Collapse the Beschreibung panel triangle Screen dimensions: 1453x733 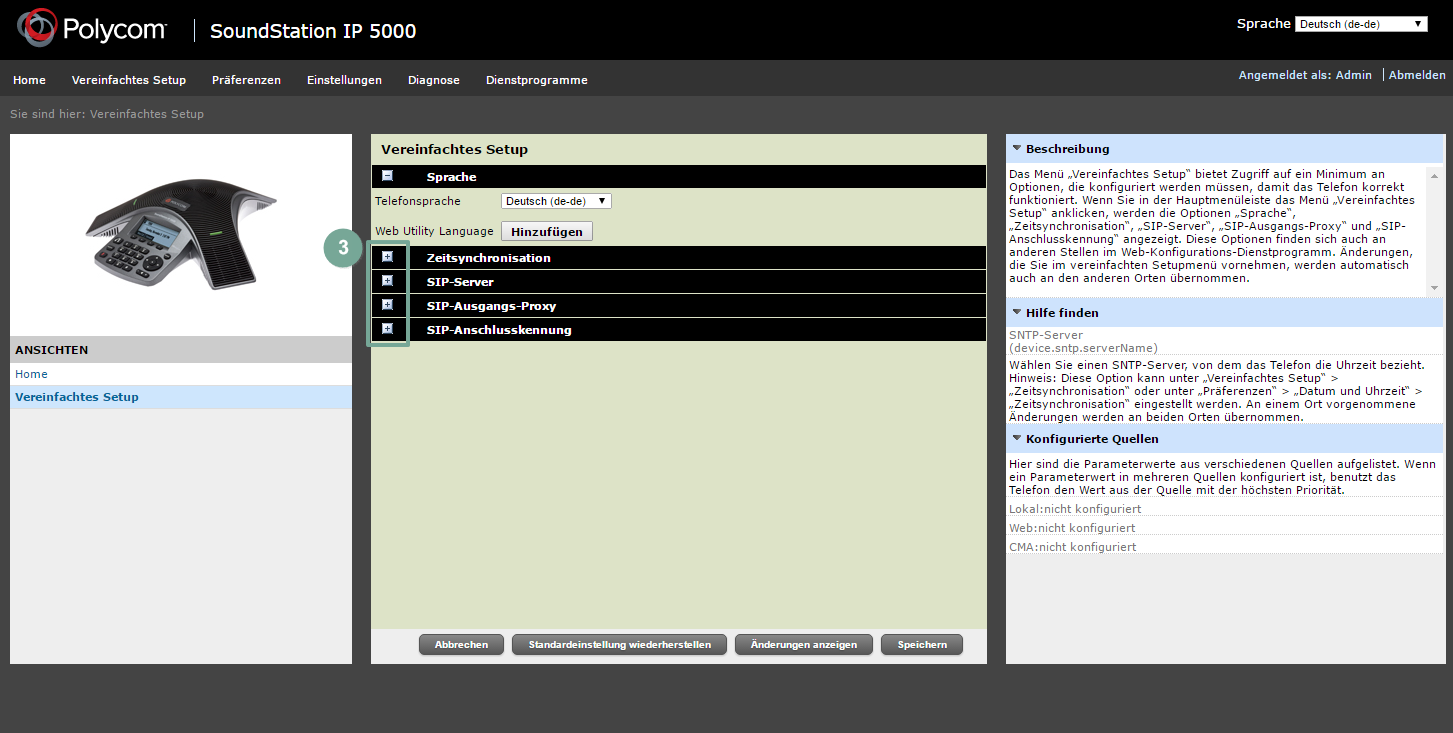coord(1017,148)
